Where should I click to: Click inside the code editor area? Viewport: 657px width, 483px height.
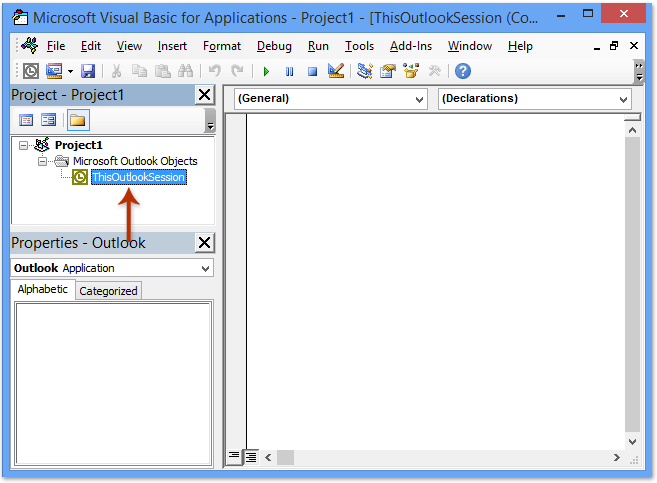(x=435, y=282)
